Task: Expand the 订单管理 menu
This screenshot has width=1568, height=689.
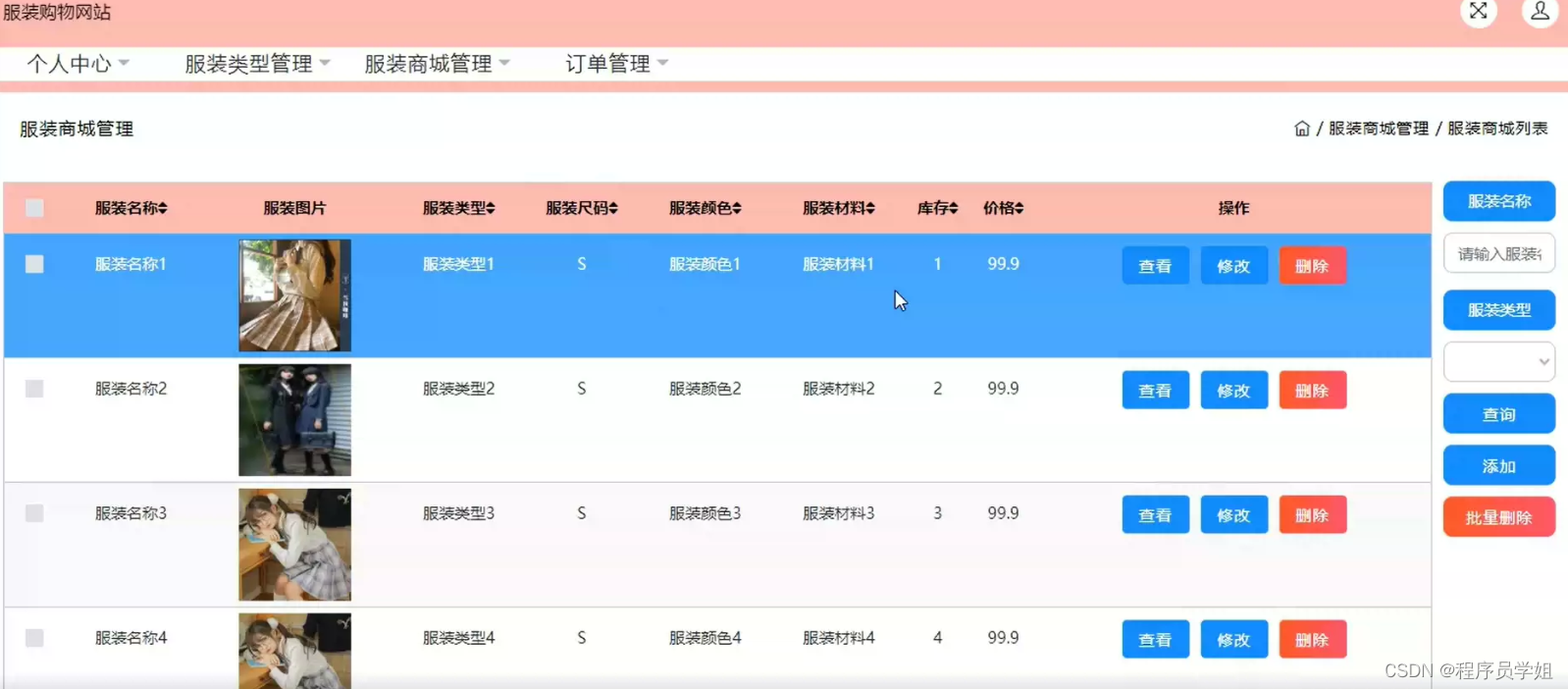Action: [617, 64]
